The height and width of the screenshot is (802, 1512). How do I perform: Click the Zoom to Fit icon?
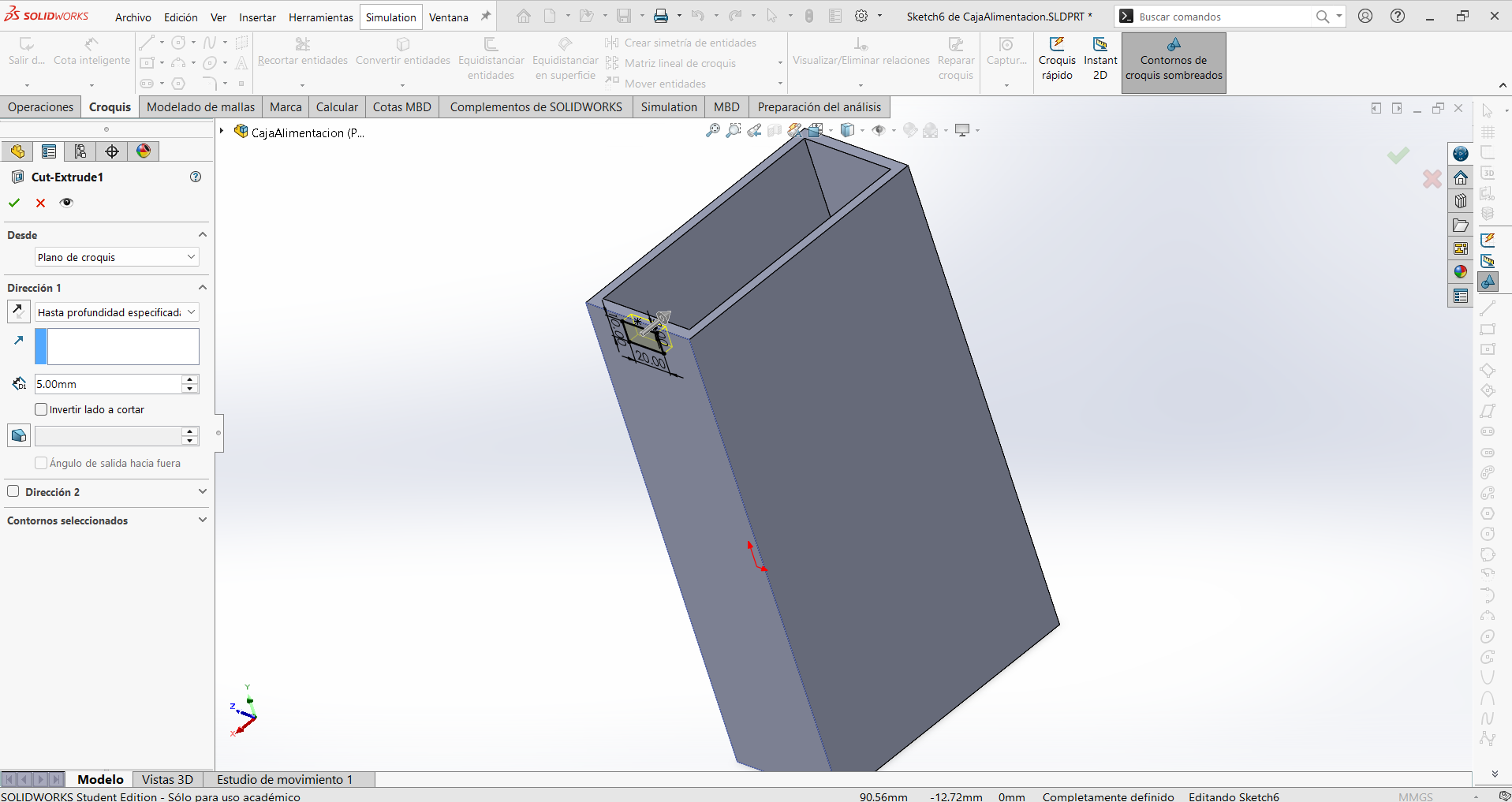click(x=713, y=130)
